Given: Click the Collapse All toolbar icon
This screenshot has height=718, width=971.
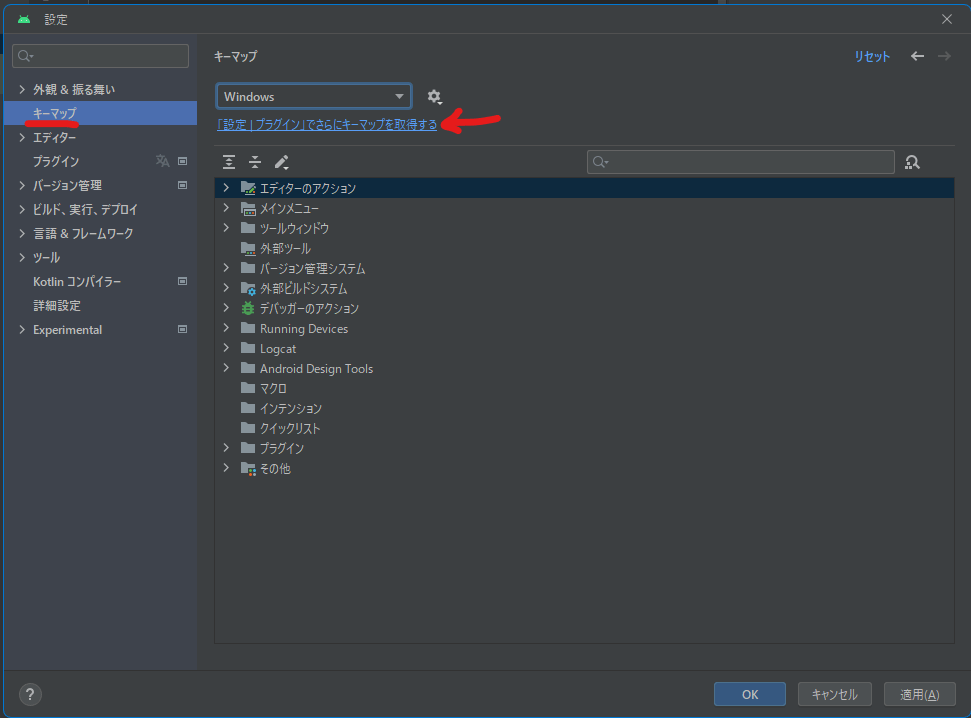Looking at the screenshot, I should click(x=255, y=162).
